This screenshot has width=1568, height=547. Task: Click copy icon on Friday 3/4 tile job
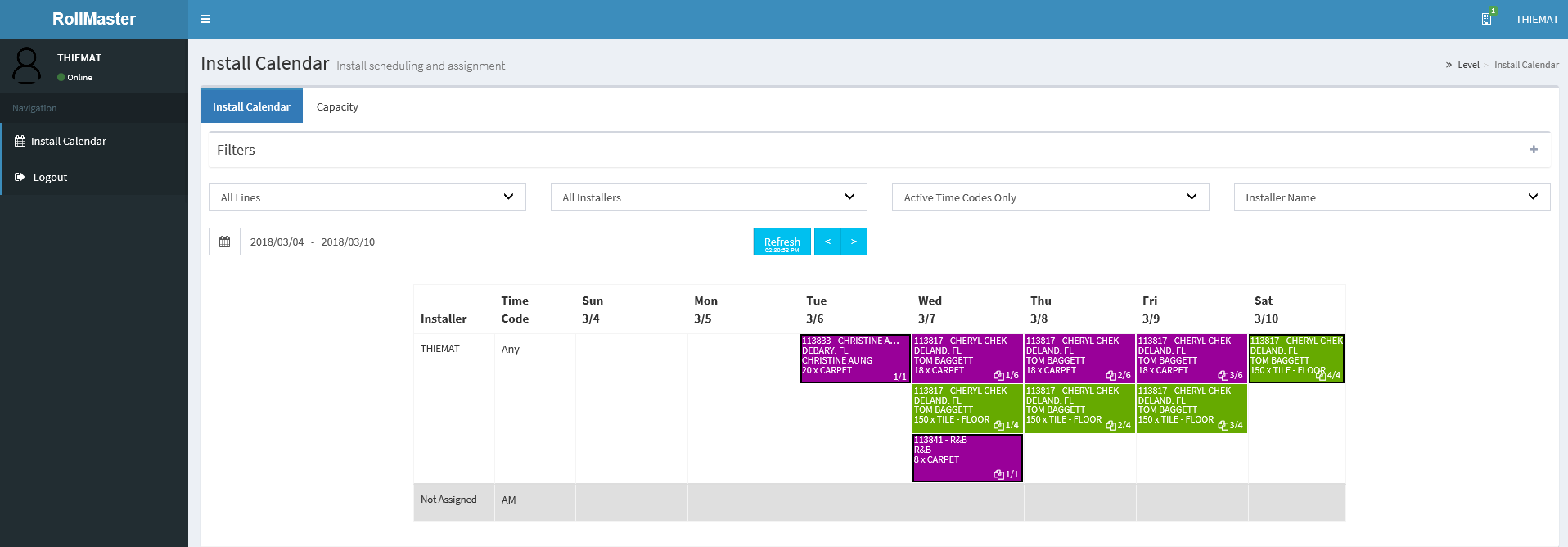[1223, 426]
